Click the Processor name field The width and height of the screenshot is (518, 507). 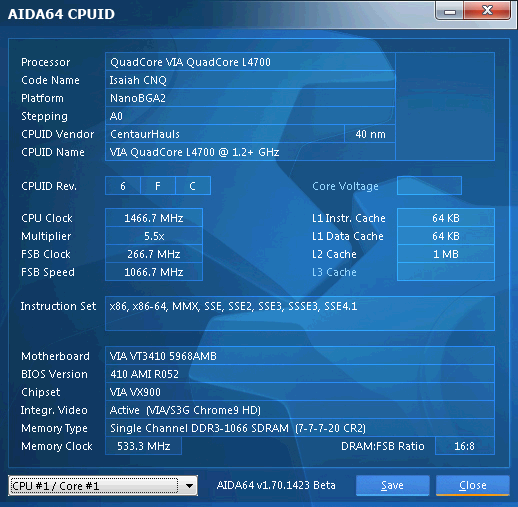250,62
